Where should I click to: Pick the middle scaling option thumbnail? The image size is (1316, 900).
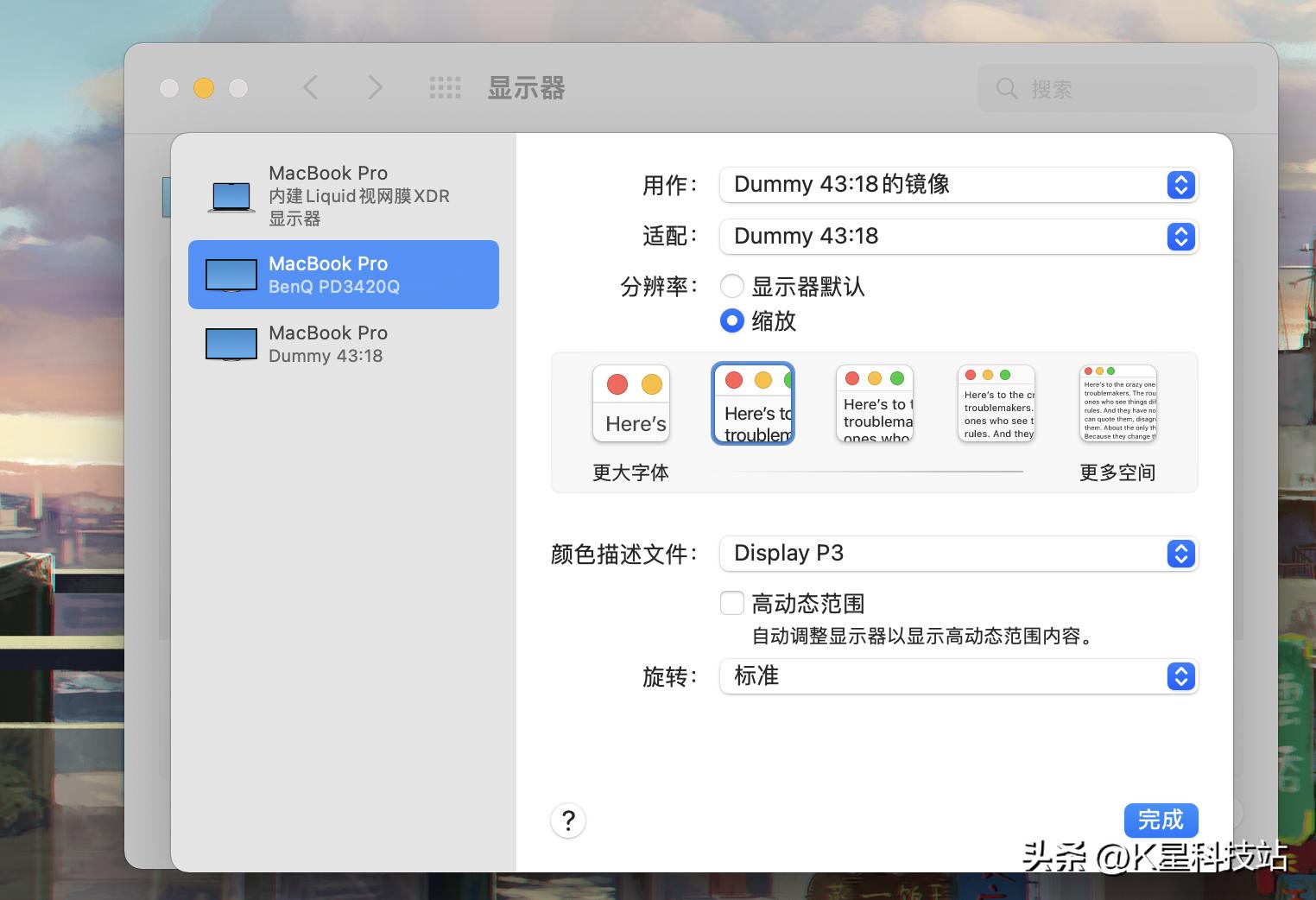pyautogui.click(x=875, y=403)
